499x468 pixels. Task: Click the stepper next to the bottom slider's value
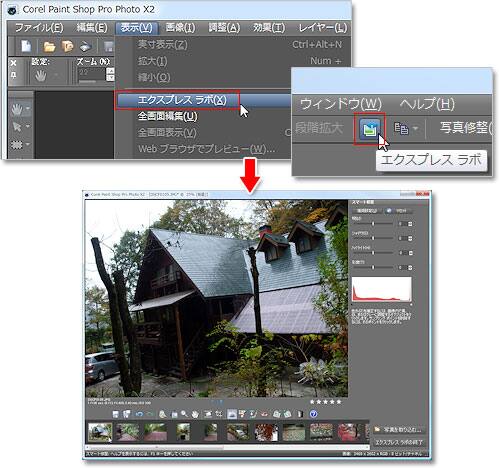[x=410, y=267]
